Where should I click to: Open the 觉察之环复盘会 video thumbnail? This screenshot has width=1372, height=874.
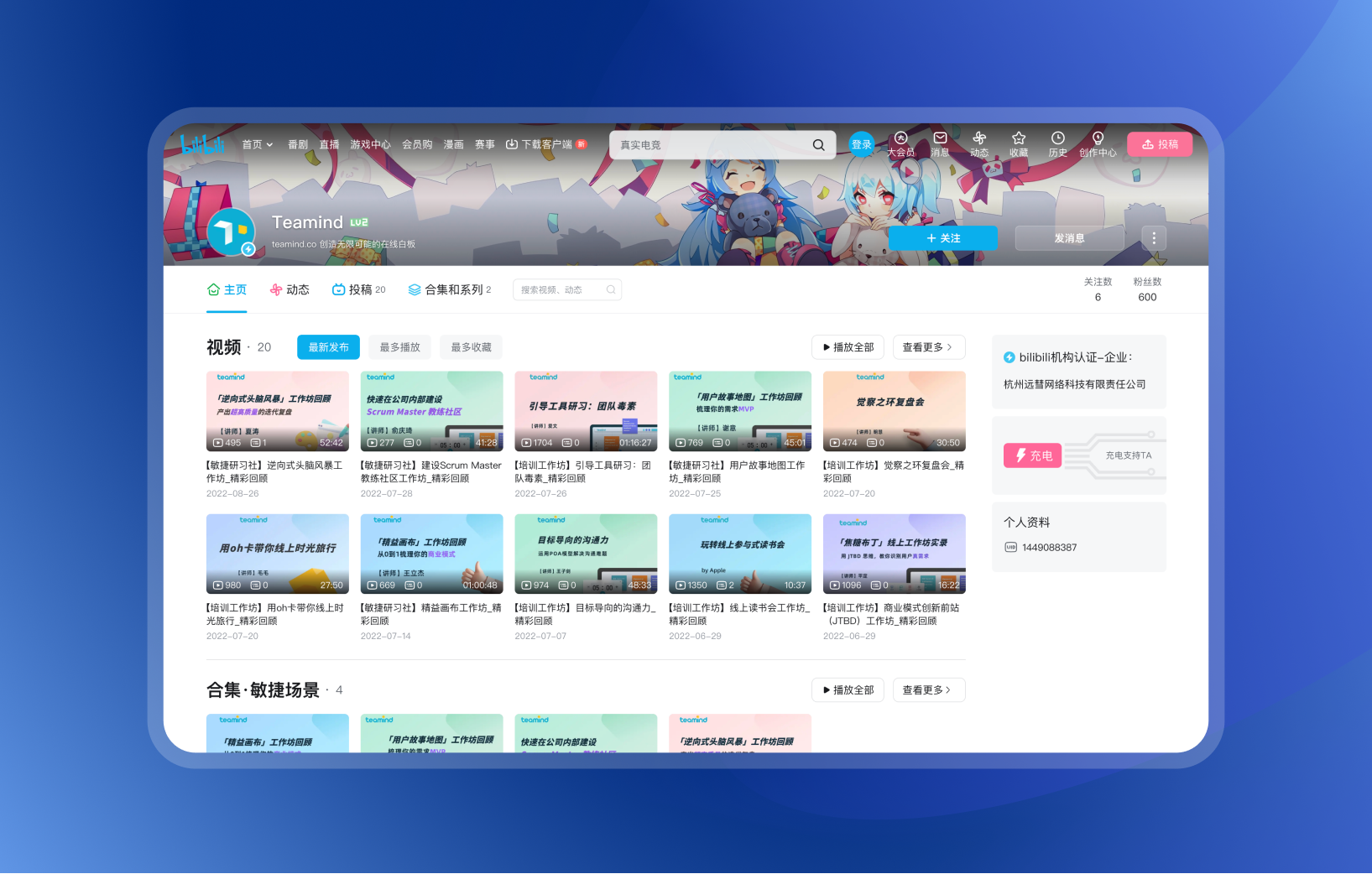tap(895, 411)
